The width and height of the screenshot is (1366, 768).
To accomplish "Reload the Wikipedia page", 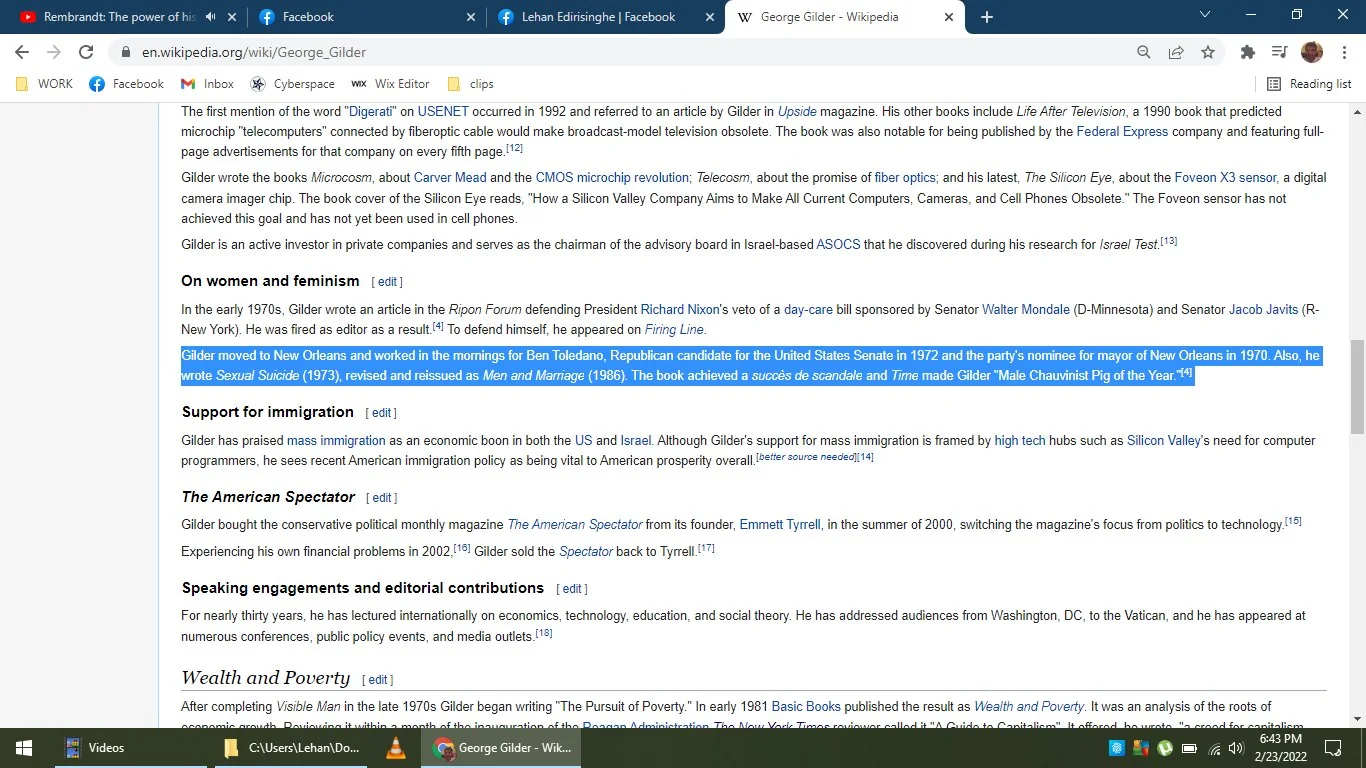I will pos(86,52).
